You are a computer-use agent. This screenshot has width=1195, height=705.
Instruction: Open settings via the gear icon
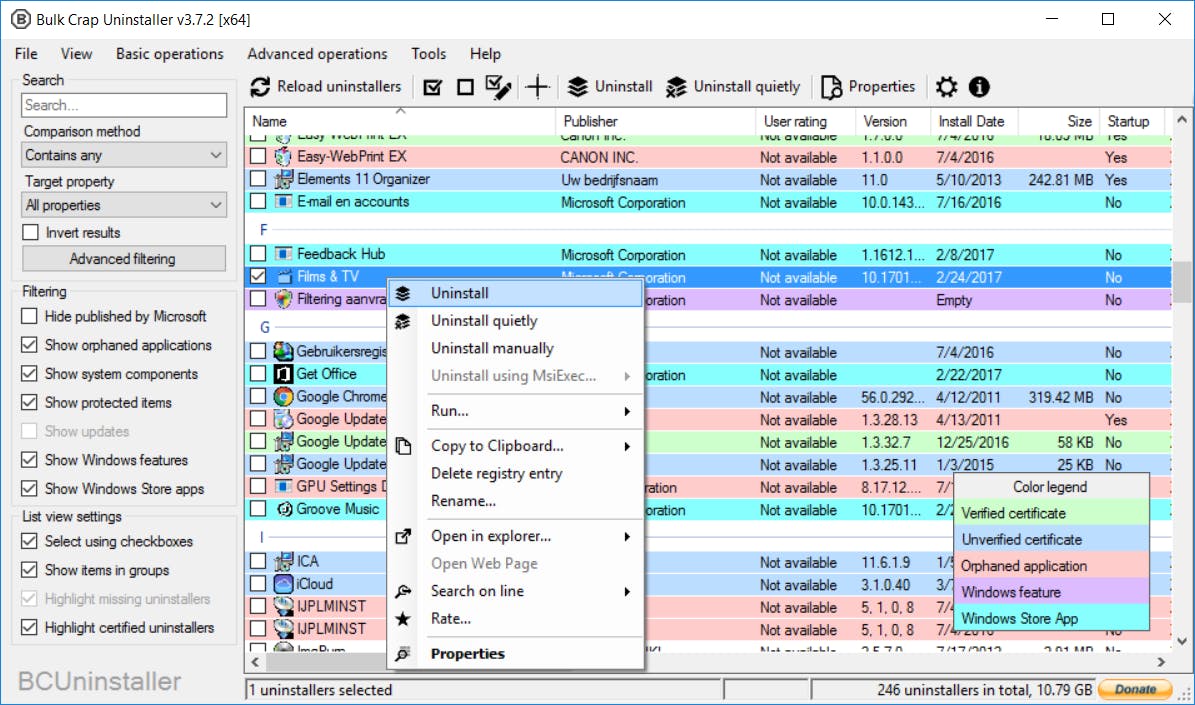(x=947, y=87)
